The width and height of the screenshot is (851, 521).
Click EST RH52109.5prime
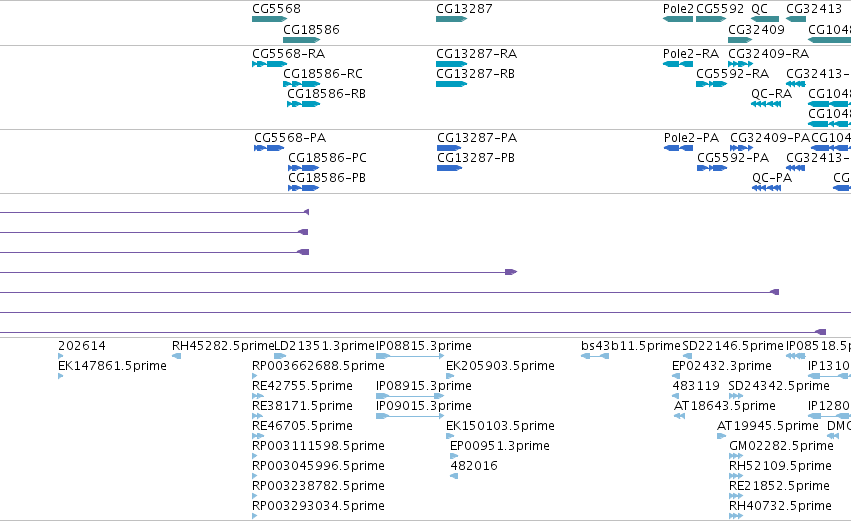pos(780,466)
